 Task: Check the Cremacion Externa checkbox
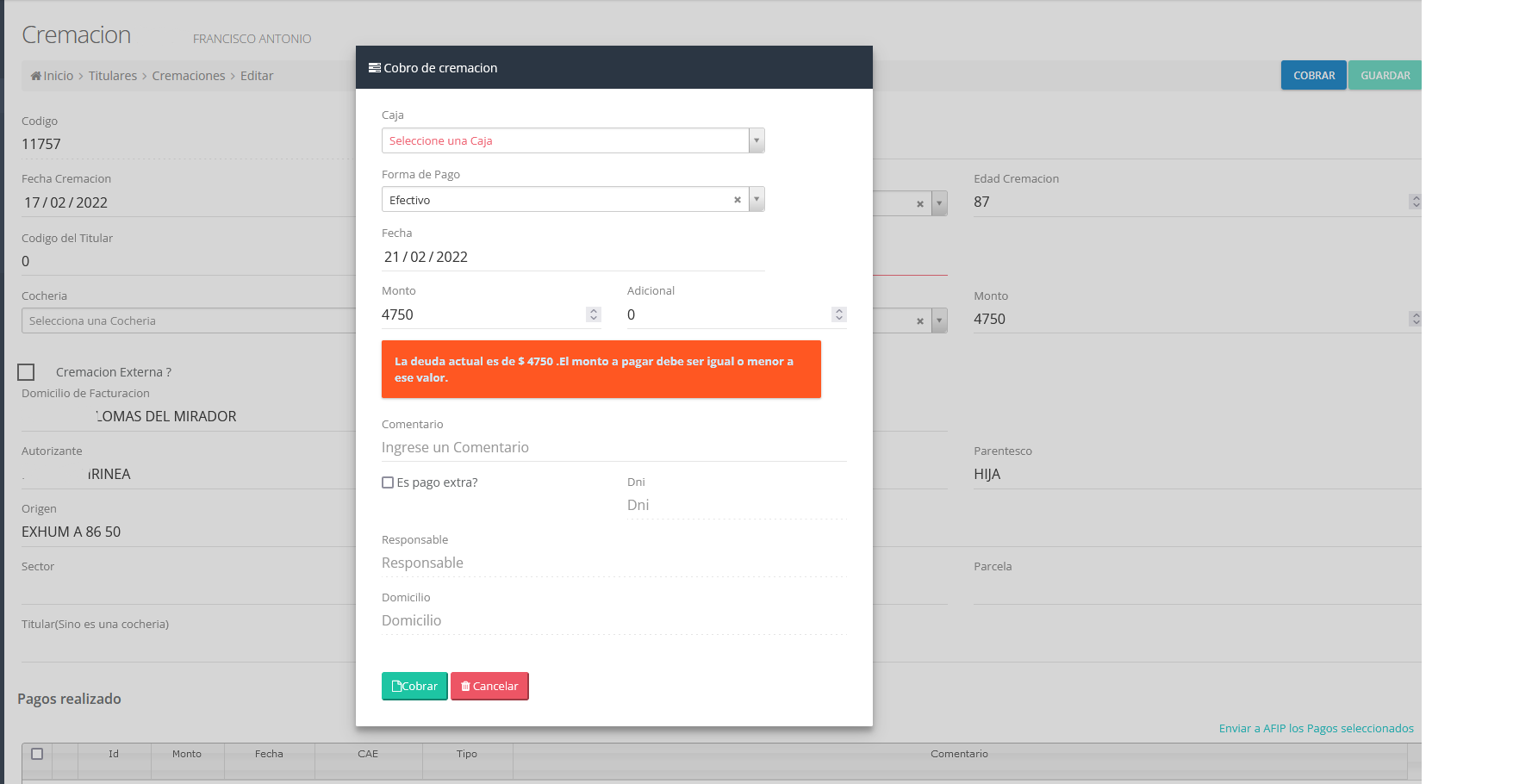click(x=27, y=372)
